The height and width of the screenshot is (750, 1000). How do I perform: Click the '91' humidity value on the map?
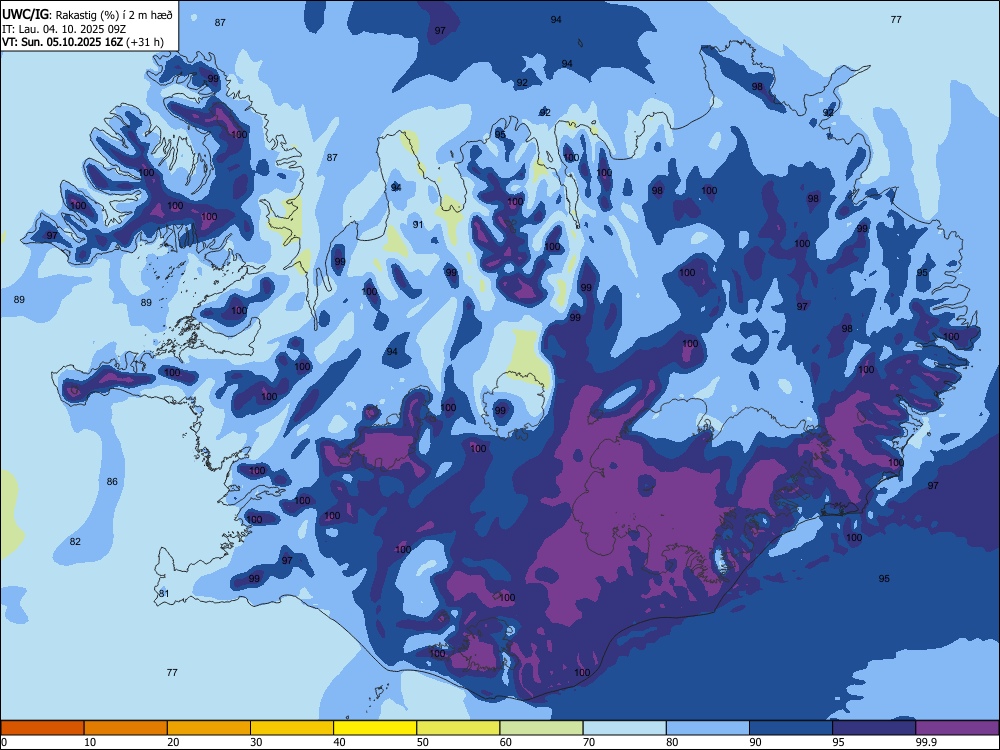[x=418, y=224]
